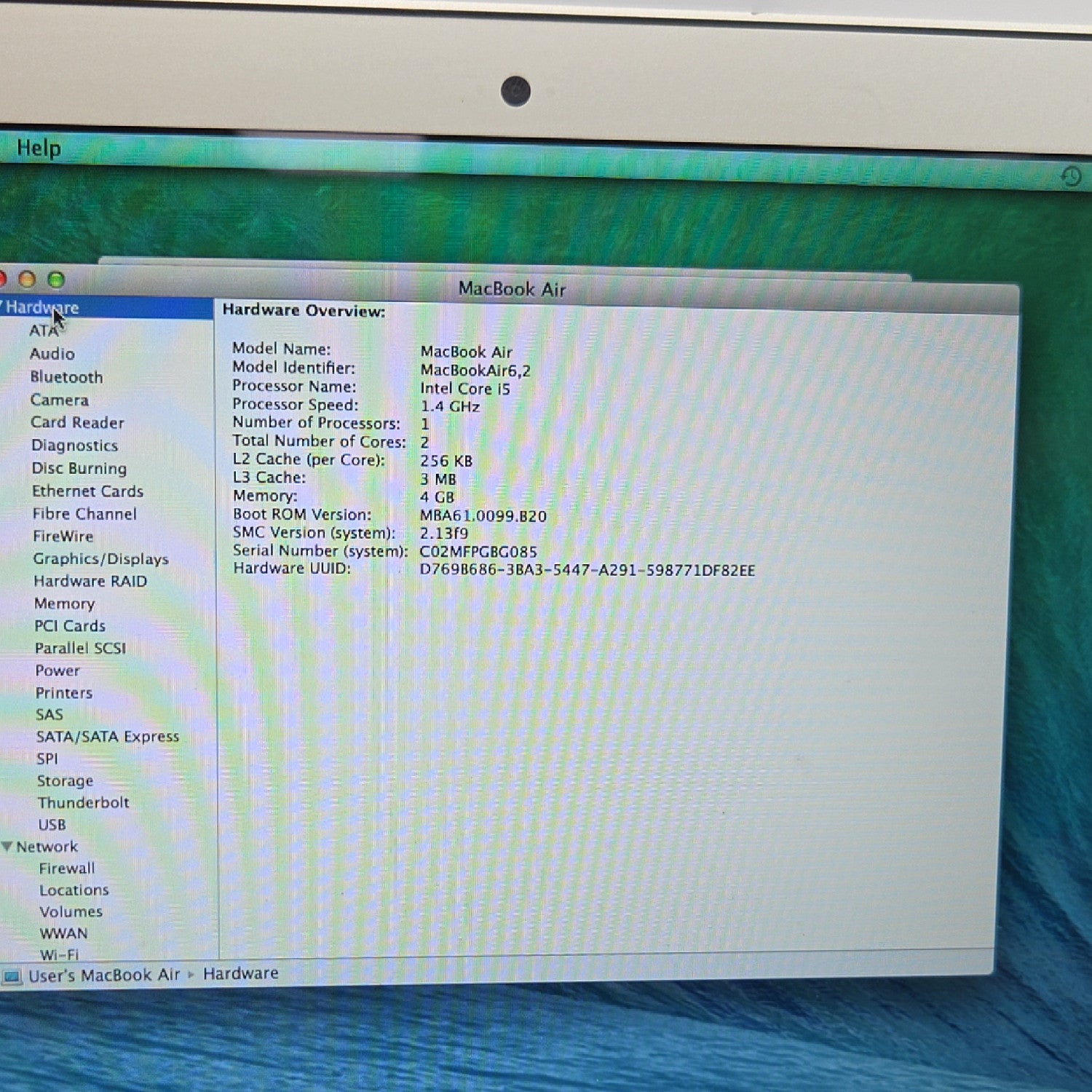
Task: Select Diagnostics in the sidebar
Action: (74, 446)
